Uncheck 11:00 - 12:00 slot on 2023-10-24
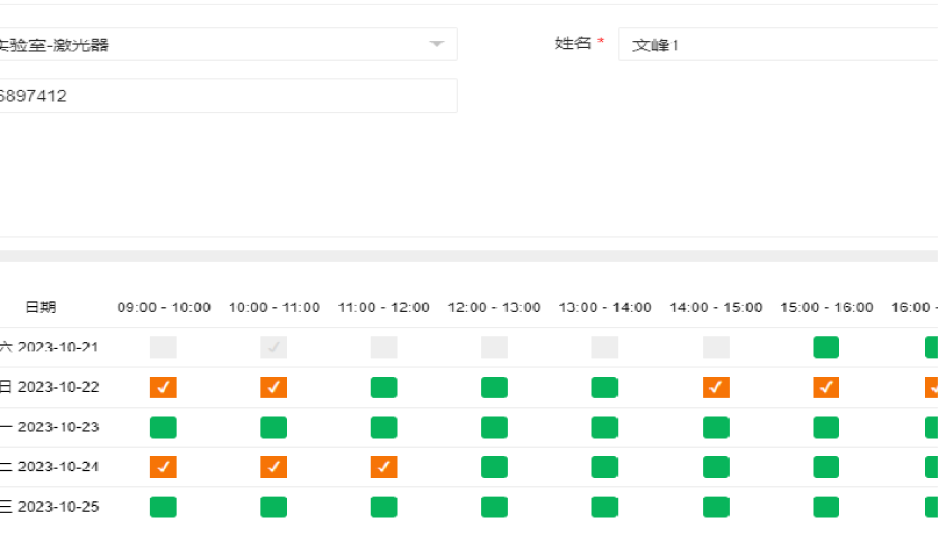Image resolution: width=939 pixels, height=534 pixels. pyautogui.click(x=384, y=467)
